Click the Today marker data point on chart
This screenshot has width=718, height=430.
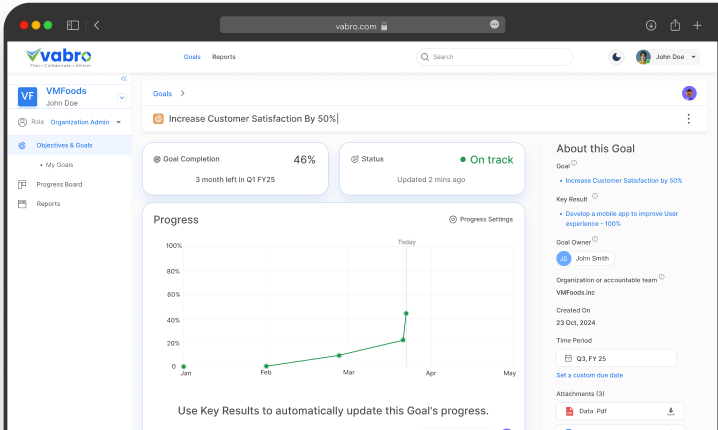[x=406, y=313]
